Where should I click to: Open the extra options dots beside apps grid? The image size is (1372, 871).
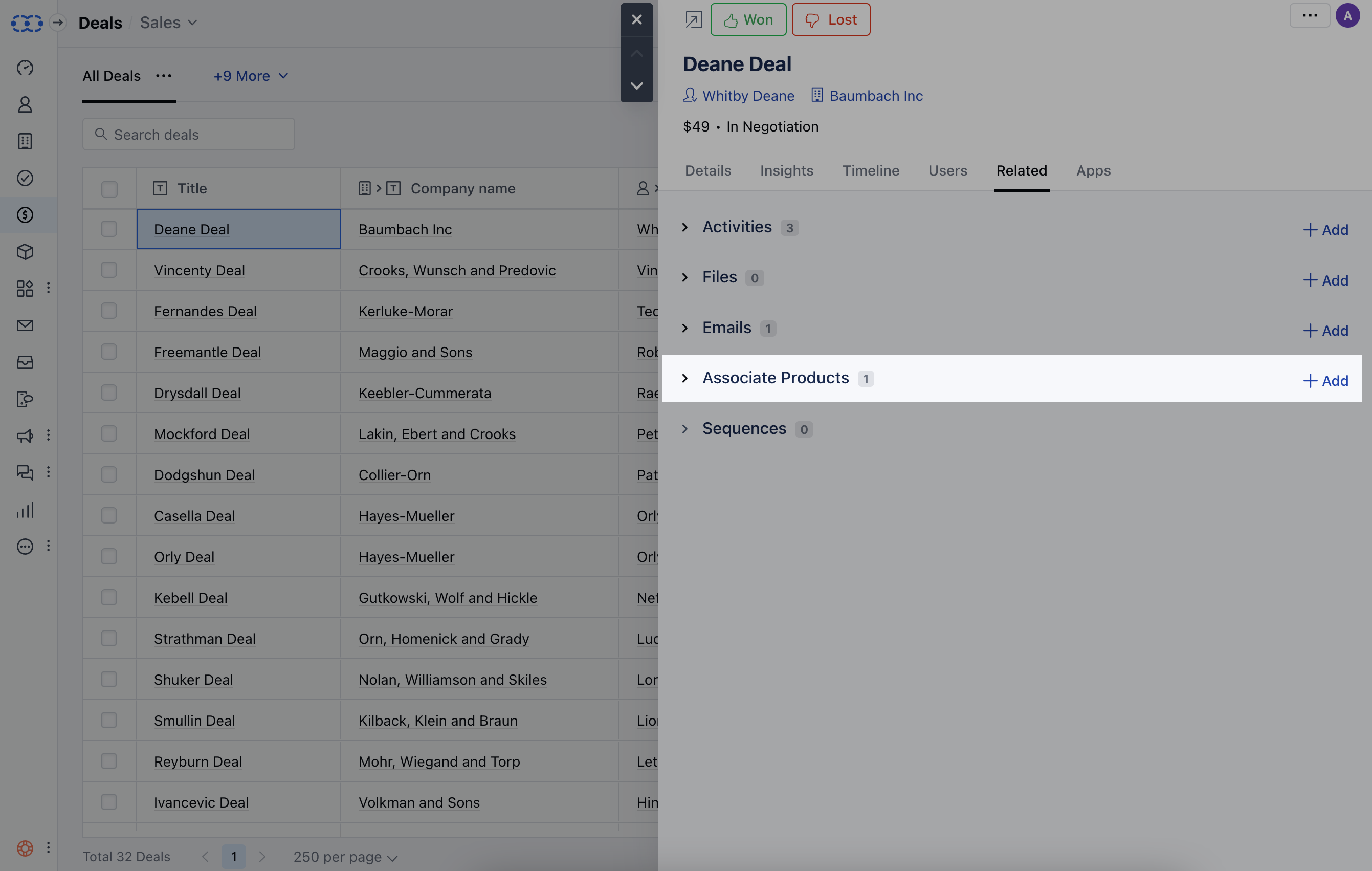pos(49,288)
